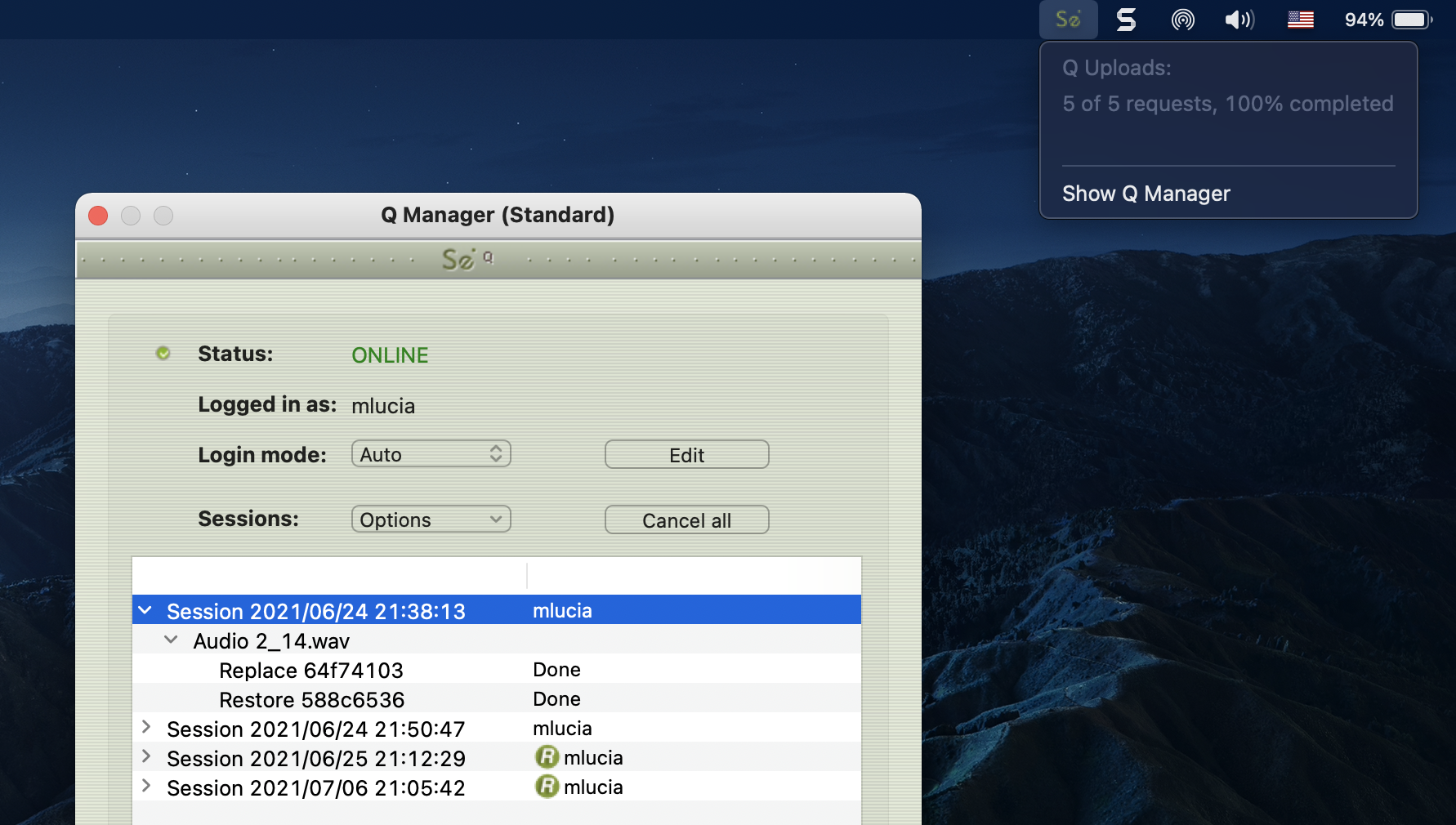This screenshot has height=825, width=1456.
Task: Click the Se Q Manager menu bar icon
Action: click(x=1068, y=20)
